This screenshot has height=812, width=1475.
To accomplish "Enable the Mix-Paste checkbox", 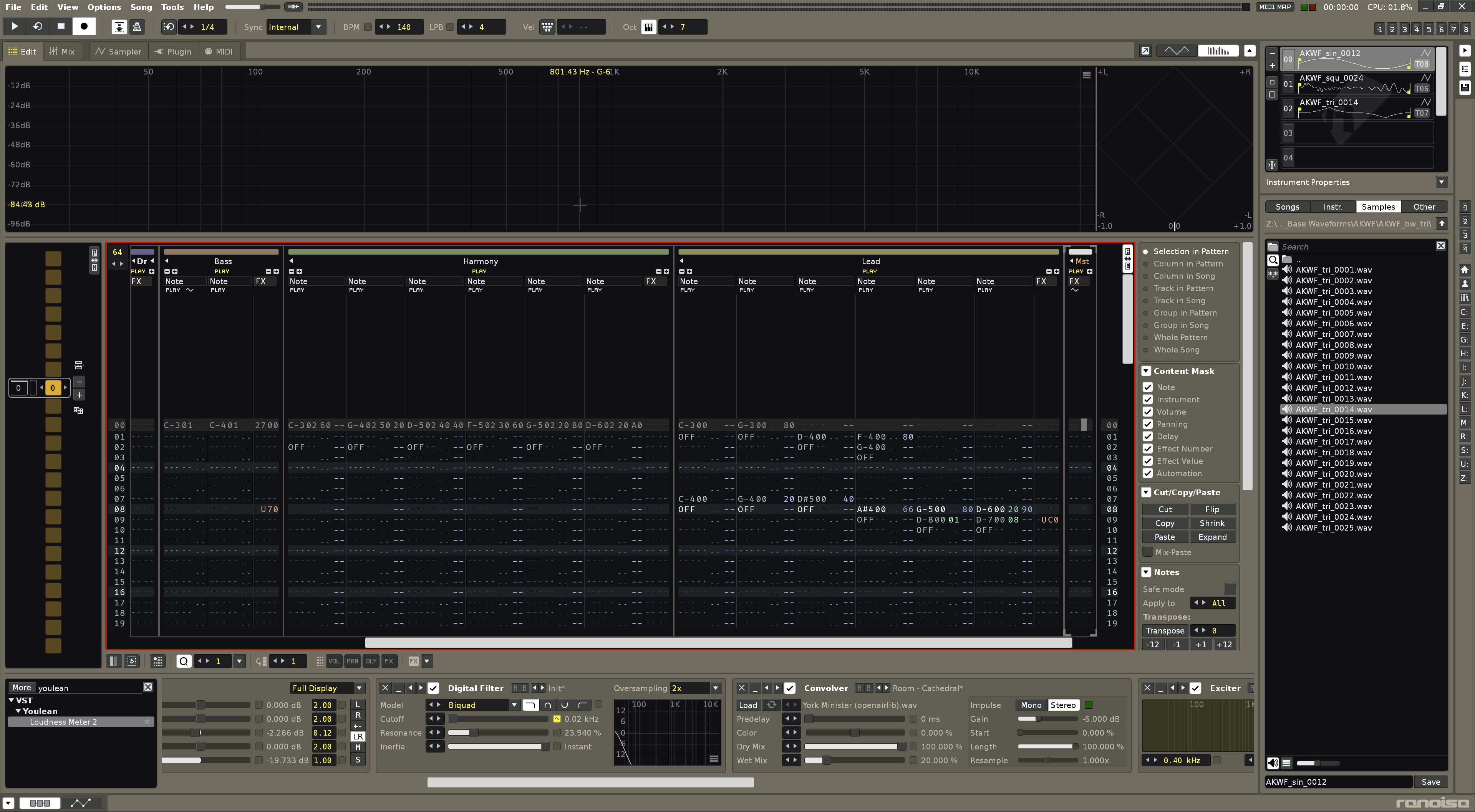I will click(x=1147, y=552).
